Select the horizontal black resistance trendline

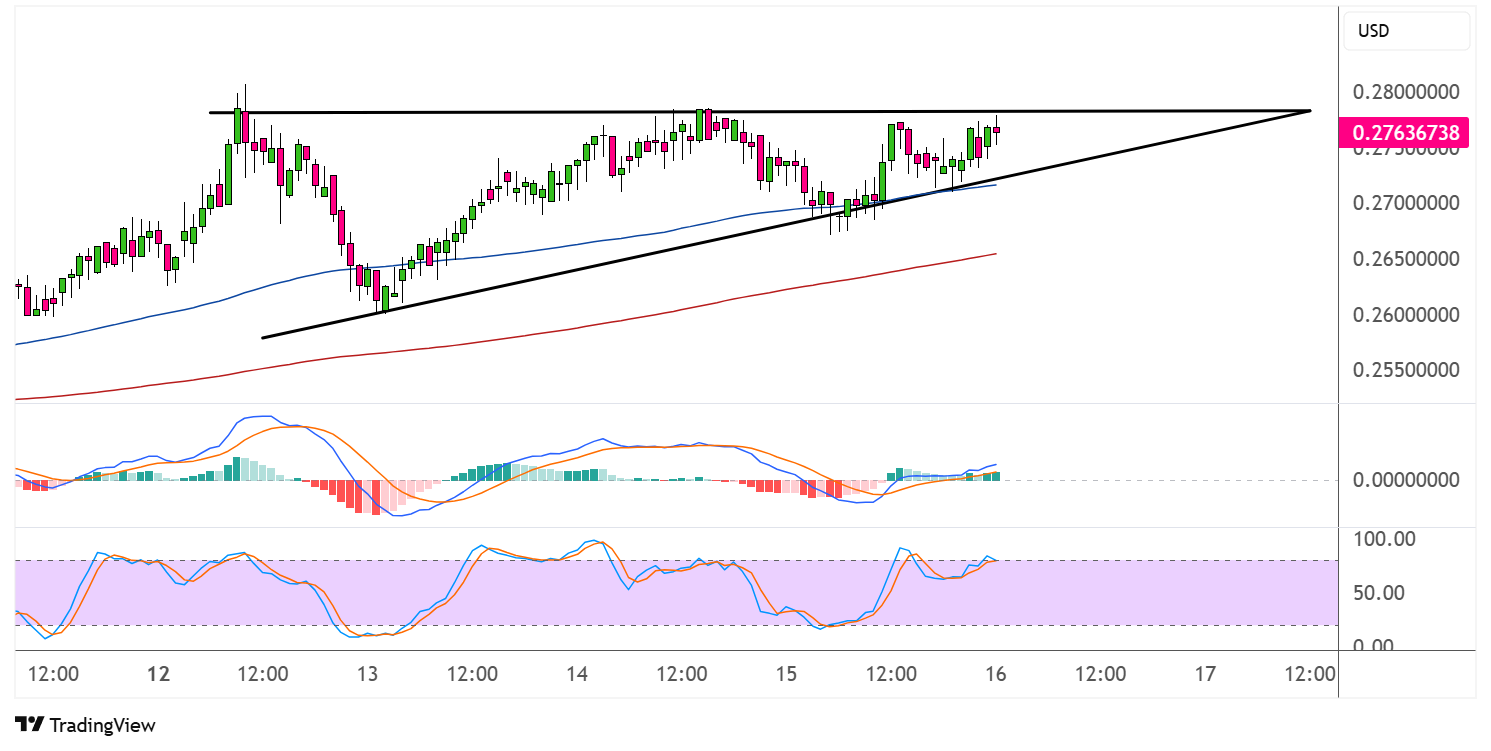click(760, 111)
